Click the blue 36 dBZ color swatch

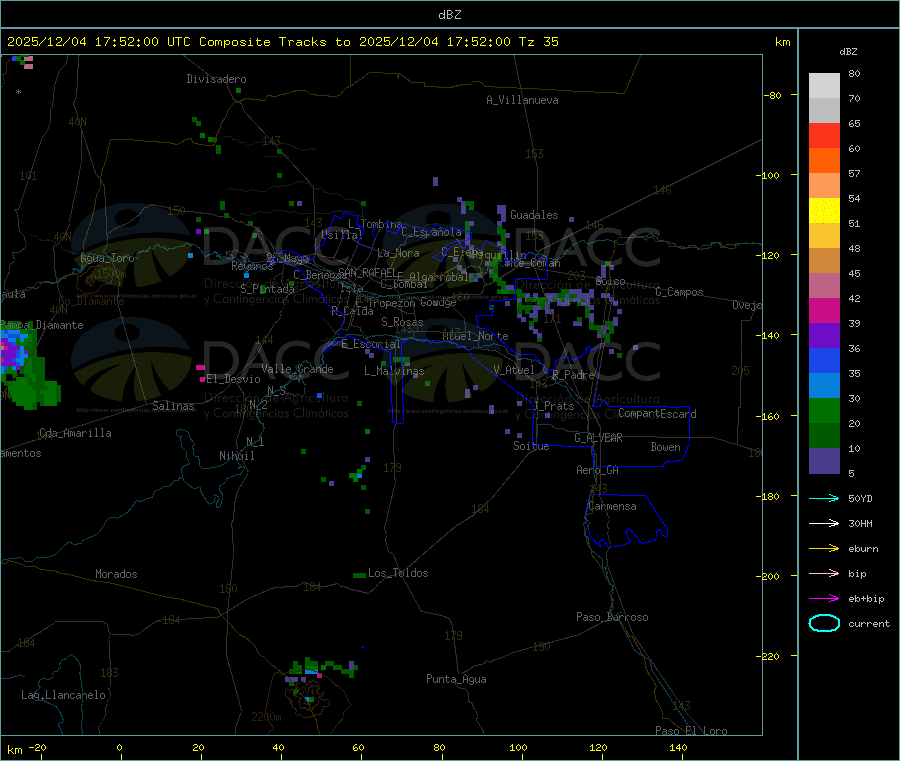point(824,360)
